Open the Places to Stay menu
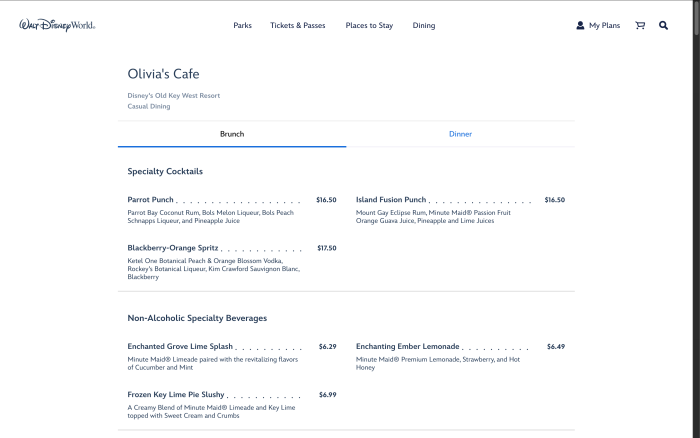700x438 pixels. click(x=369, y=25)
